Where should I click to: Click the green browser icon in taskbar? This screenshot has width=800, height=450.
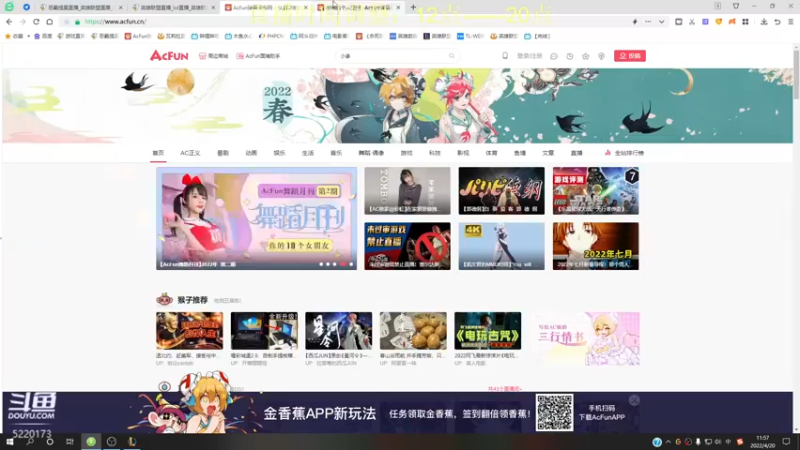[x=91, y=442]
